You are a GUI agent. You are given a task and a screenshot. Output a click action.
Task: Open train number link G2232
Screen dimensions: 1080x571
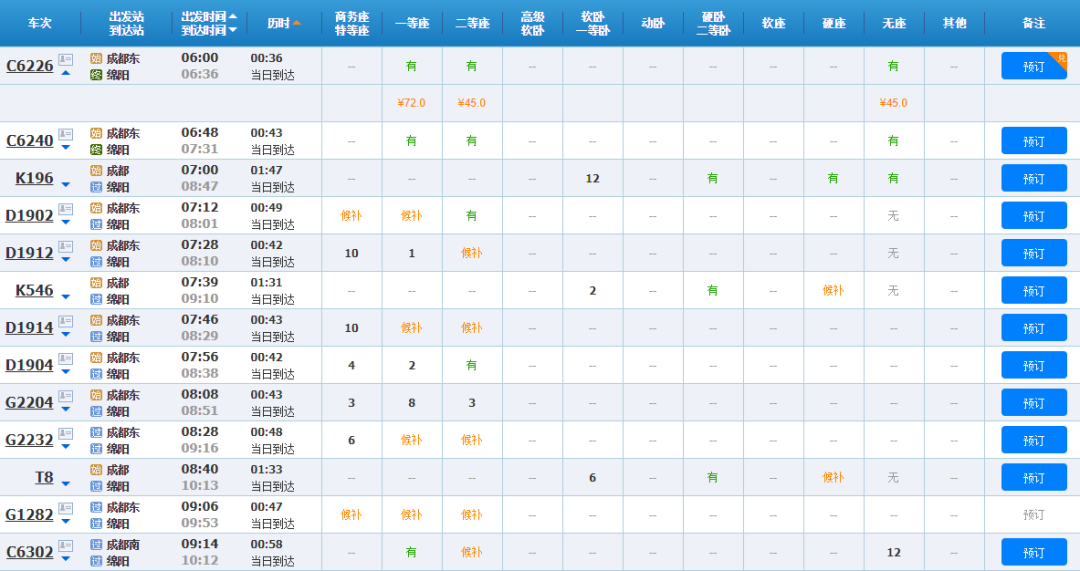[30, 440]
